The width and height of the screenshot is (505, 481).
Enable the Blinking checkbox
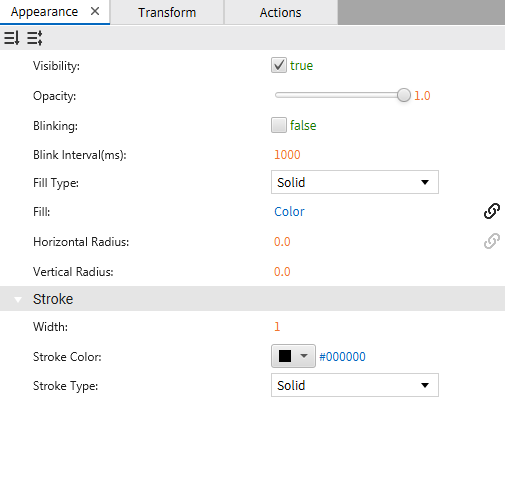279,125
